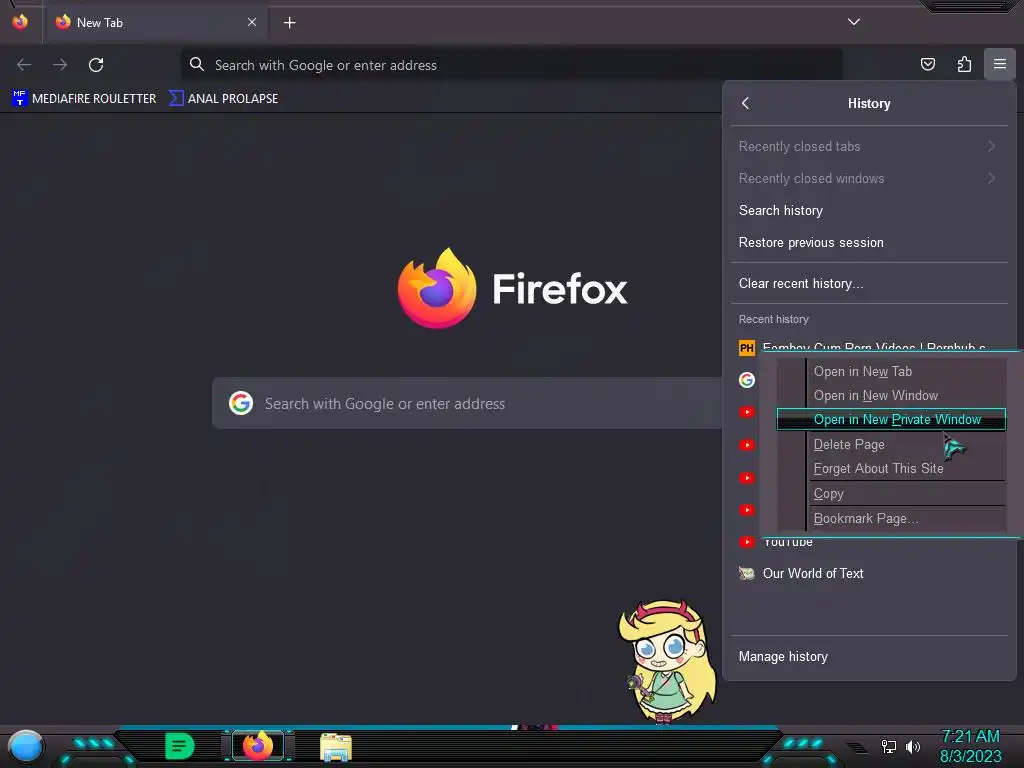This screenshot has height=768, width=1024.
Task: Open a new tab with the plus button
Action: tap(289, 23)
